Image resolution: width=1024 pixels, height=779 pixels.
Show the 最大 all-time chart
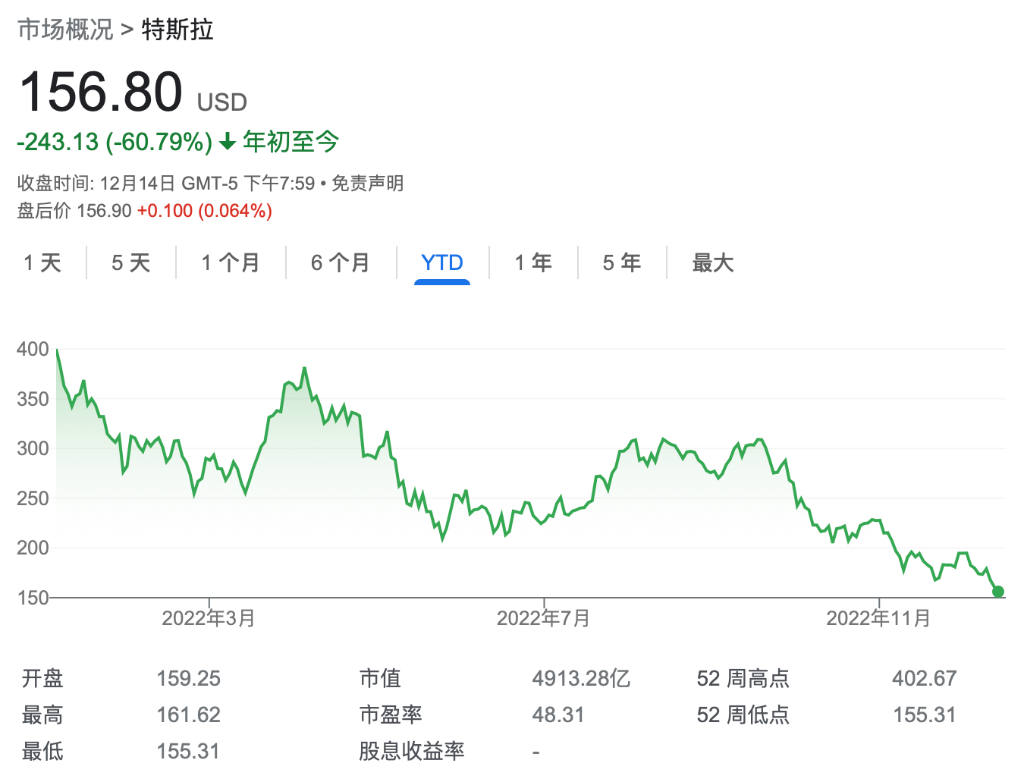pos(711,262)
